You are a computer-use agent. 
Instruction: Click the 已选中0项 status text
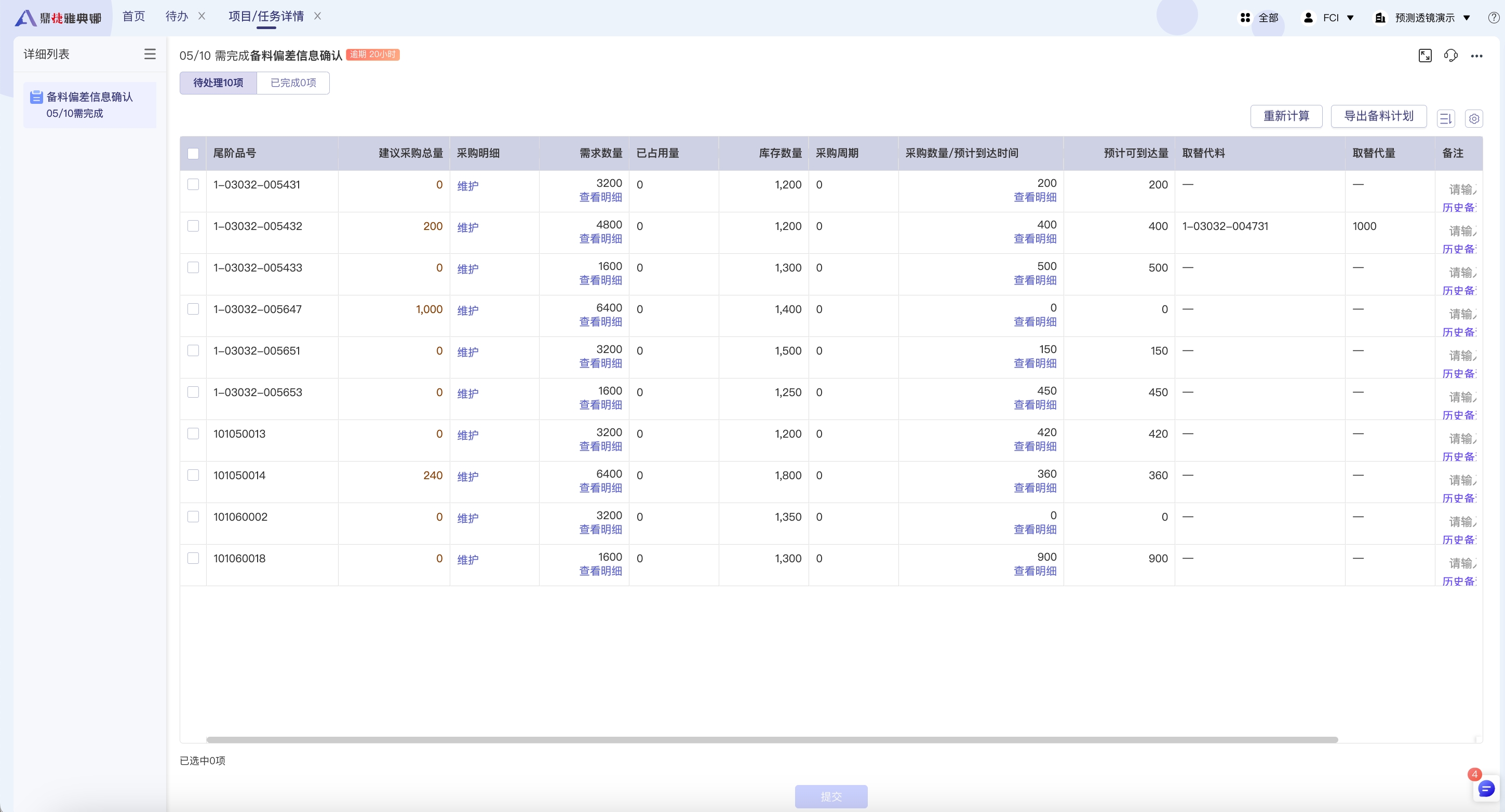(x=202, y=761)
